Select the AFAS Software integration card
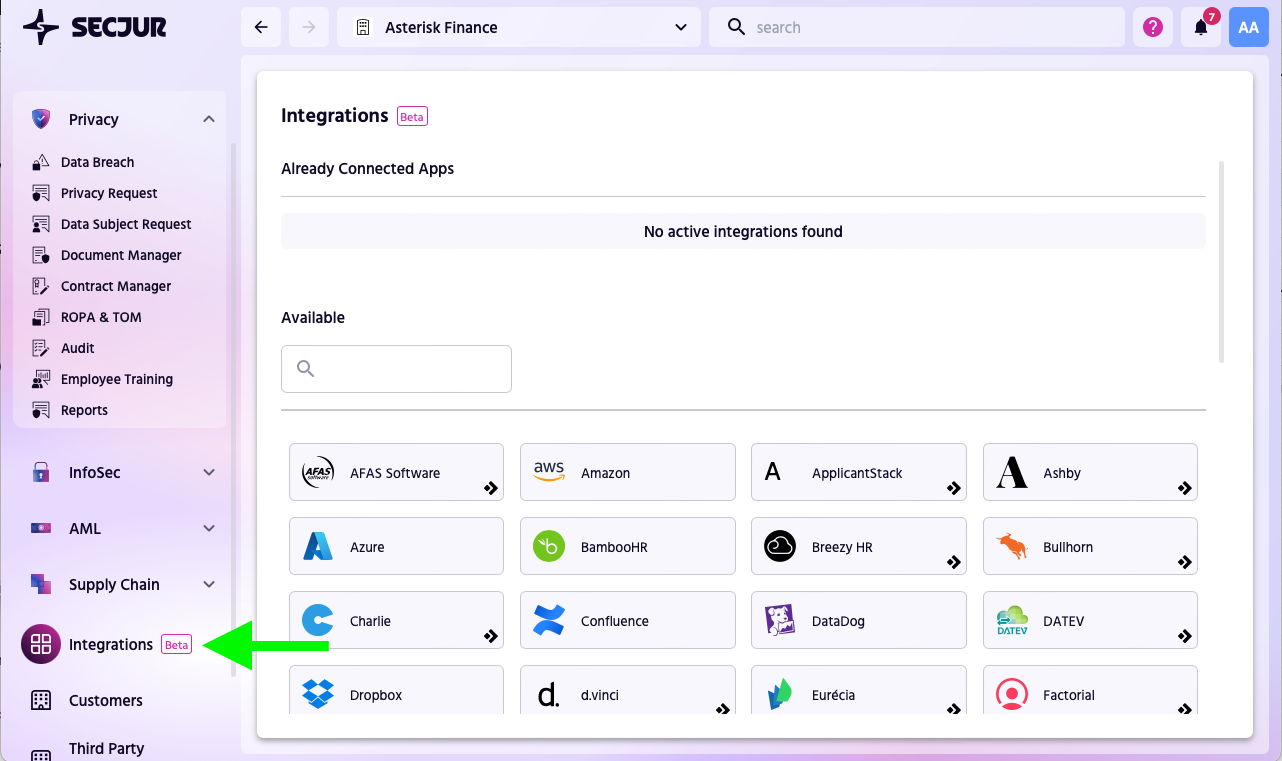 point(396,472)
